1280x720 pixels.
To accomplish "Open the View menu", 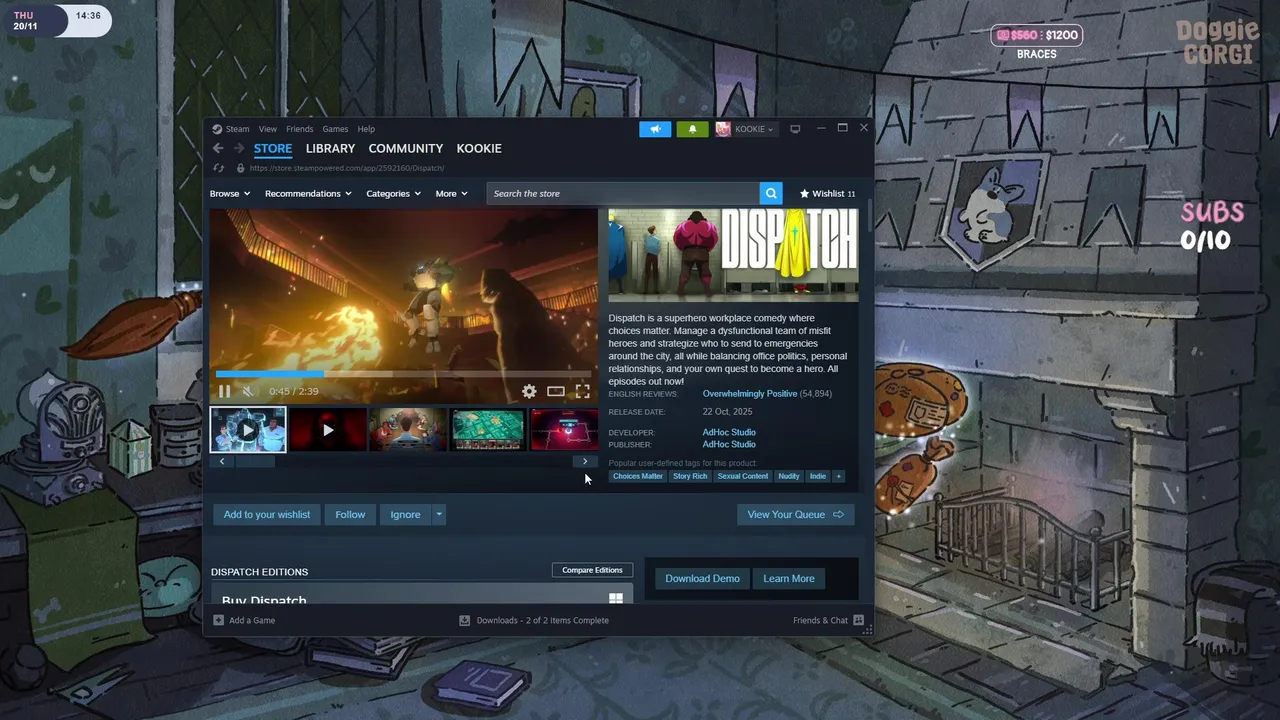I will tap(268, 129).
